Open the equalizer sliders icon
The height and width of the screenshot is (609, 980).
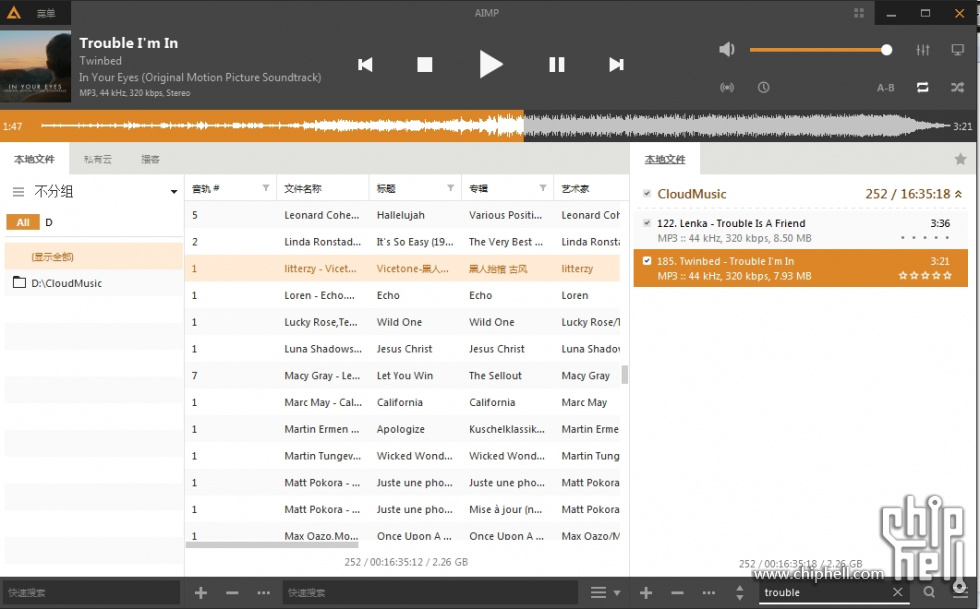pos(923,50)
